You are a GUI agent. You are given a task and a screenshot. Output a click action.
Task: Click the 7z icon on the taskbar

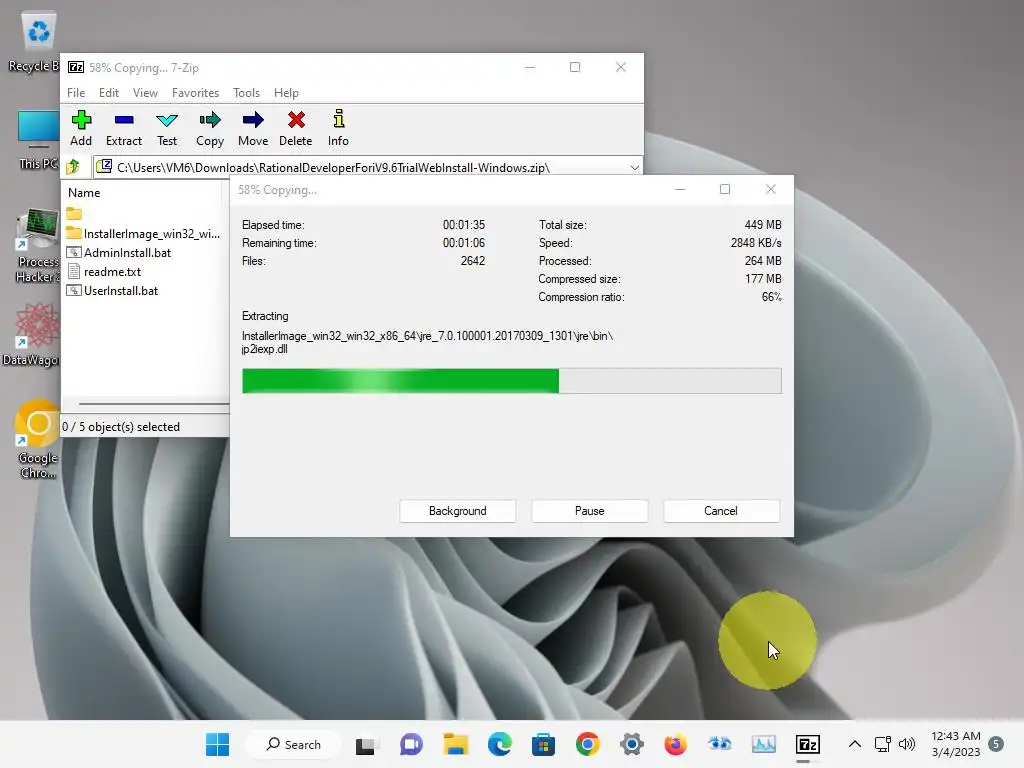(x=808, y=744)
